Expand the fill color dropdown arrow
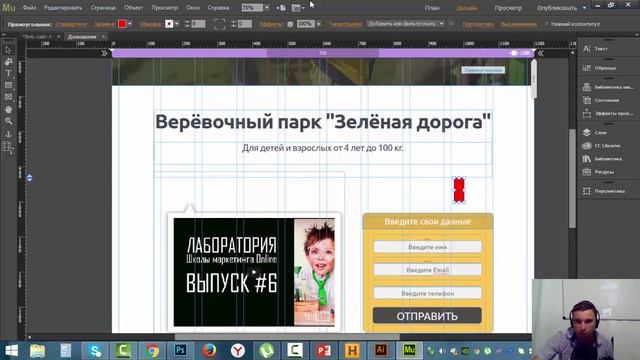The height and width of the screenshot is (360, 640). click(x=130, y=24)
